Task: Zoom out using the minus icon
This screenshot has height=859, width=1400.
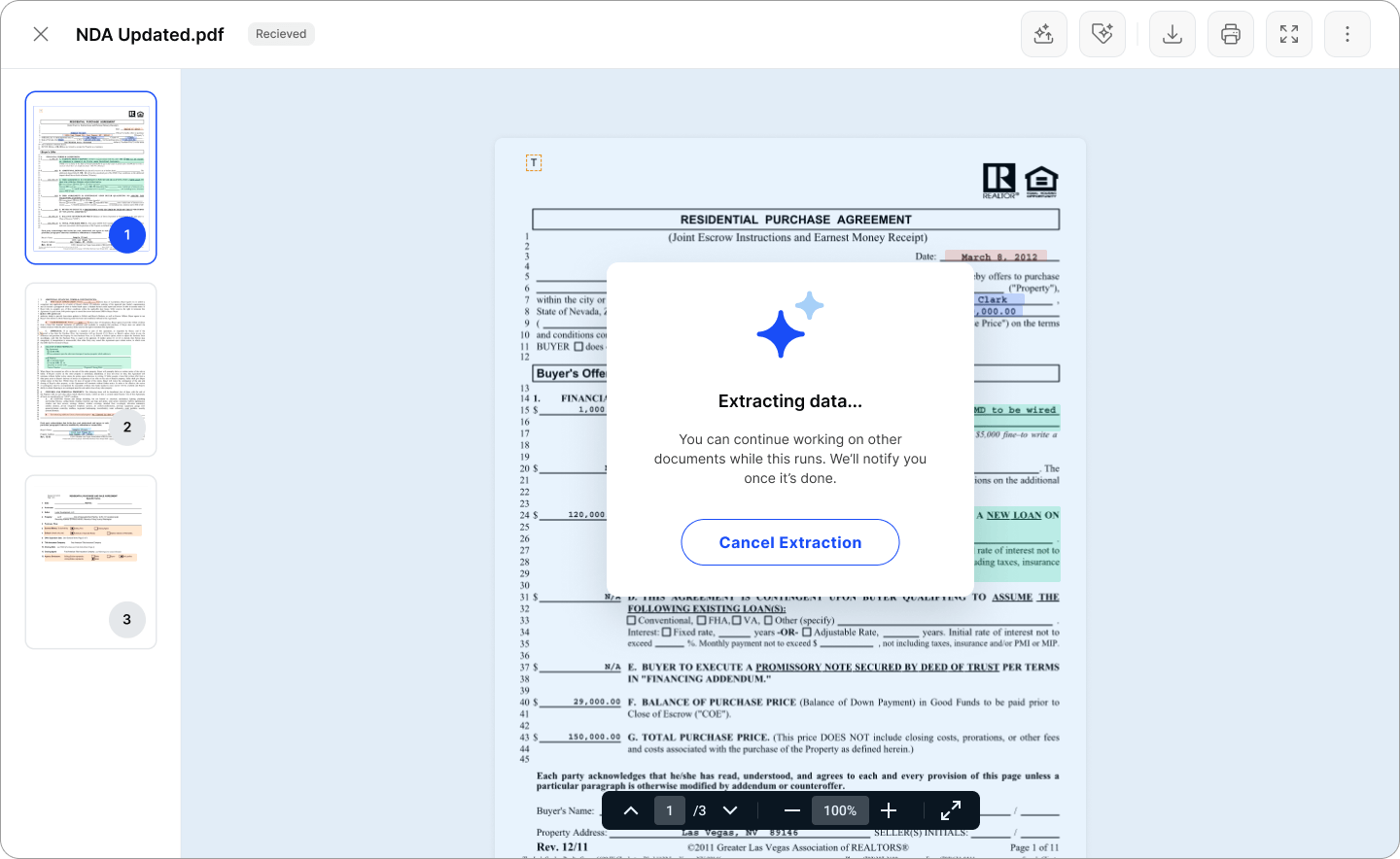Action: click(x=792, y=809)
